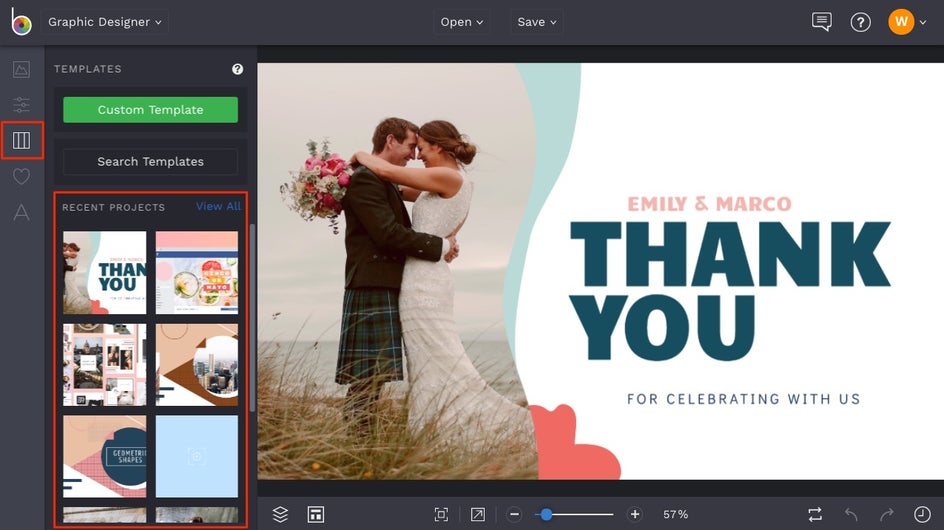Select the THANK YOU headline text
This screenshot has width=944, height=530.
tap(730, 290)
